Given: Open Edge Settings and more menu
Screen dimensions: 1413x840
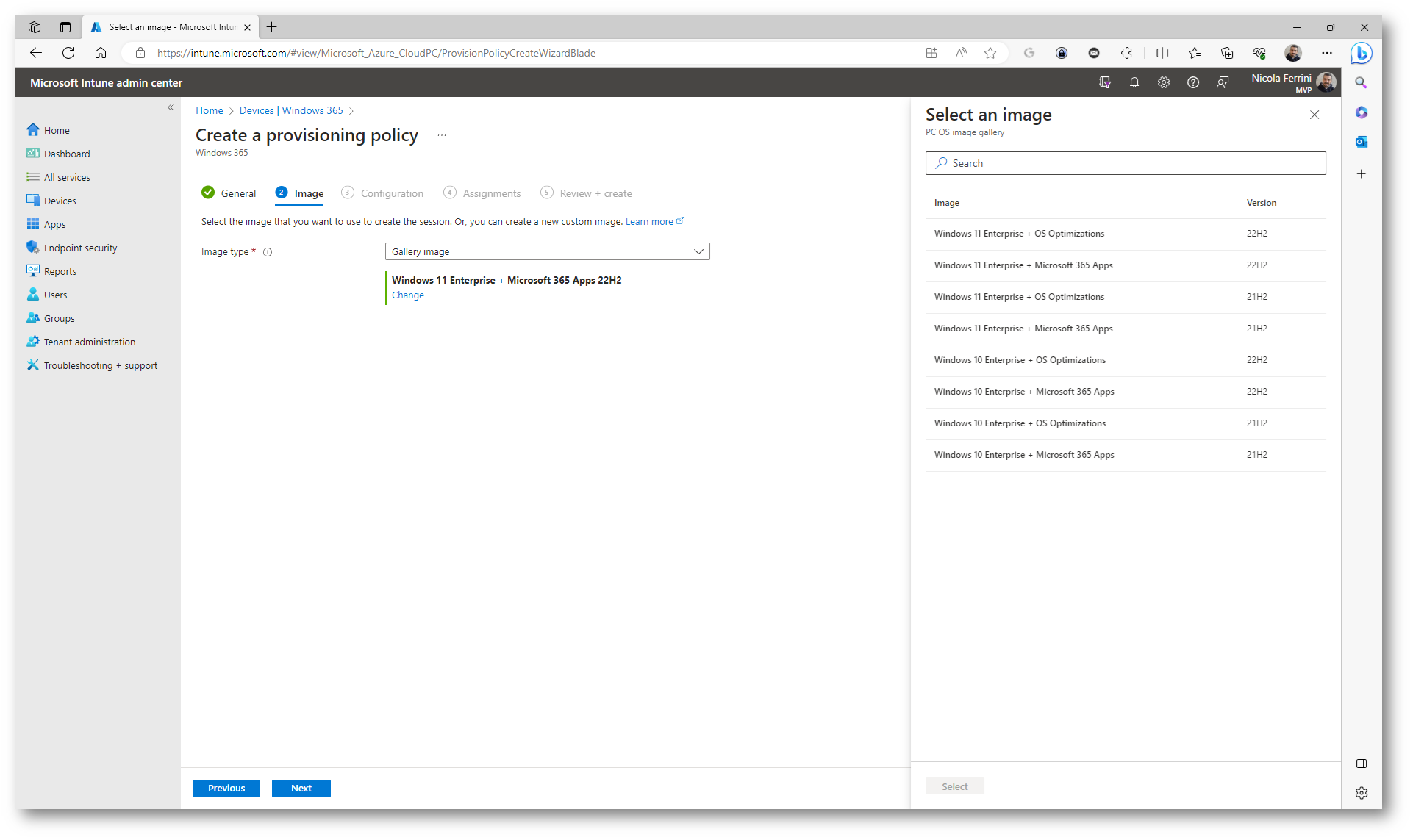Looking at the screenshot, I should pos(1327,53).
